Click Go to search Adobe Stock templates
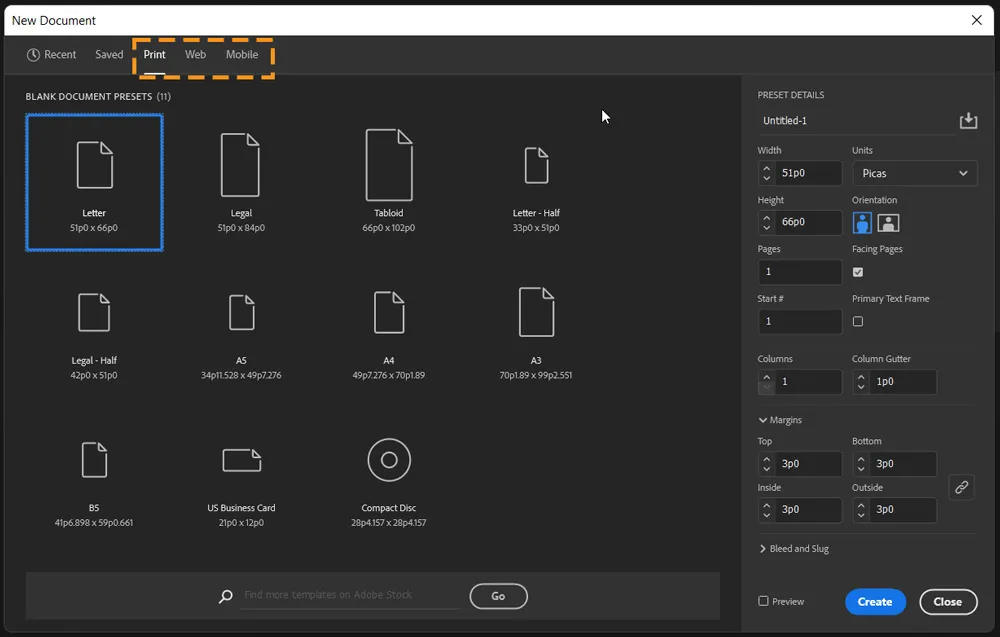 click(x=497, y=595)
